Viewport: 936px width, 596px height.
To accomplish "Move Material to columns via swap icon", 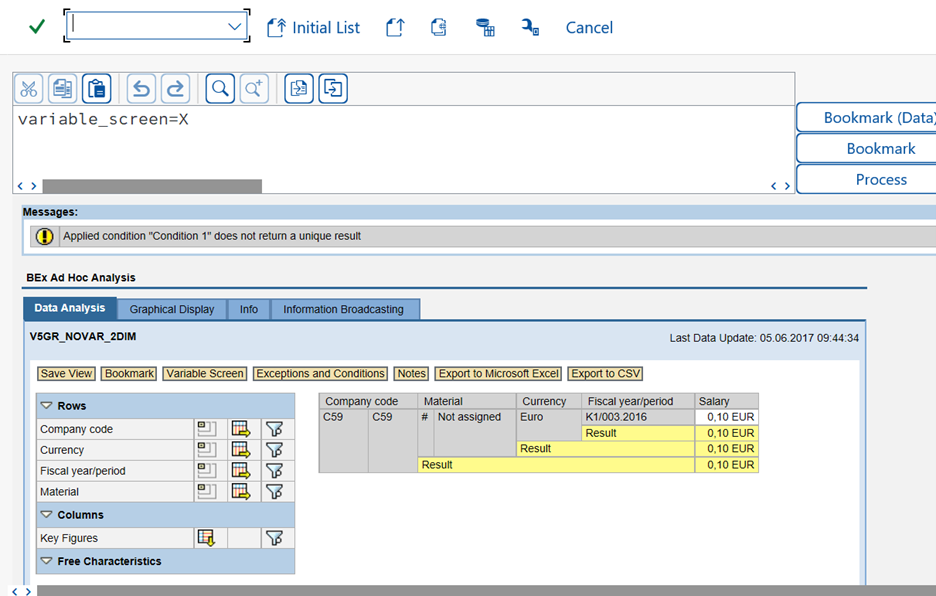I will tap(241, 491).
